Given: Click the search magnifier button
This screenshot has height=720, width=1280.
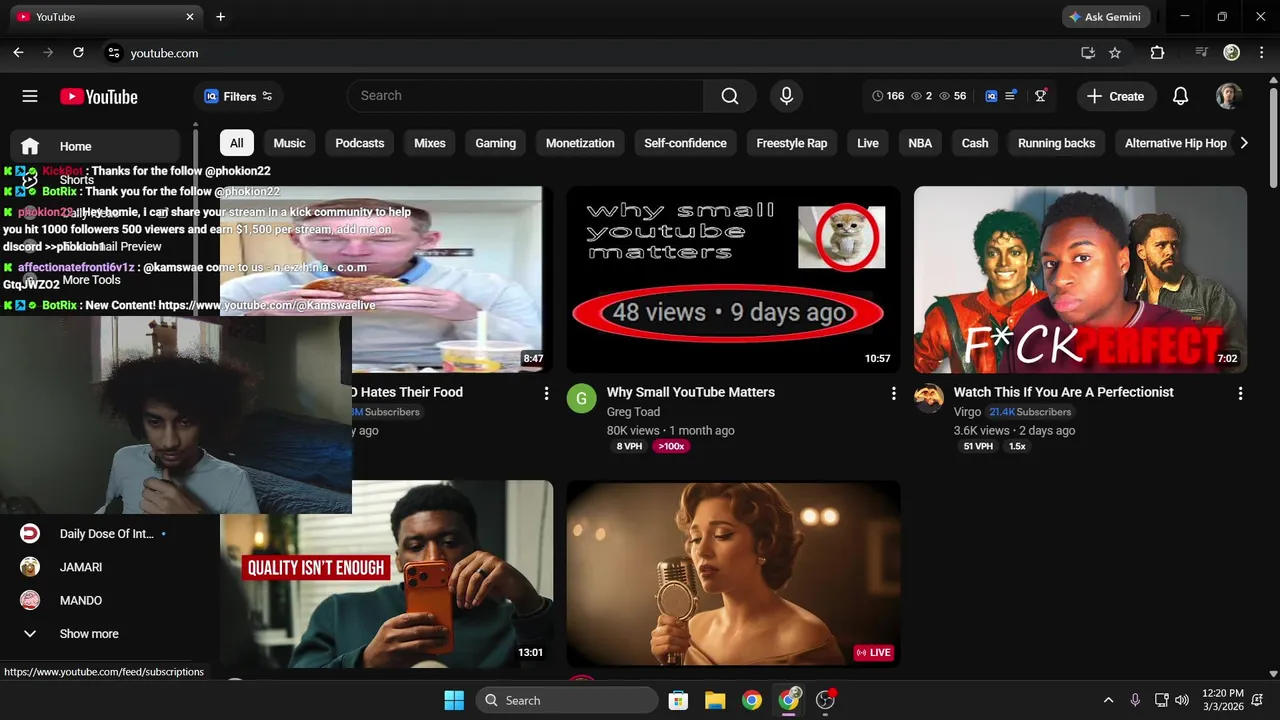Looking at the screenshot, I should pyautogui.click(x=730, y=96).
